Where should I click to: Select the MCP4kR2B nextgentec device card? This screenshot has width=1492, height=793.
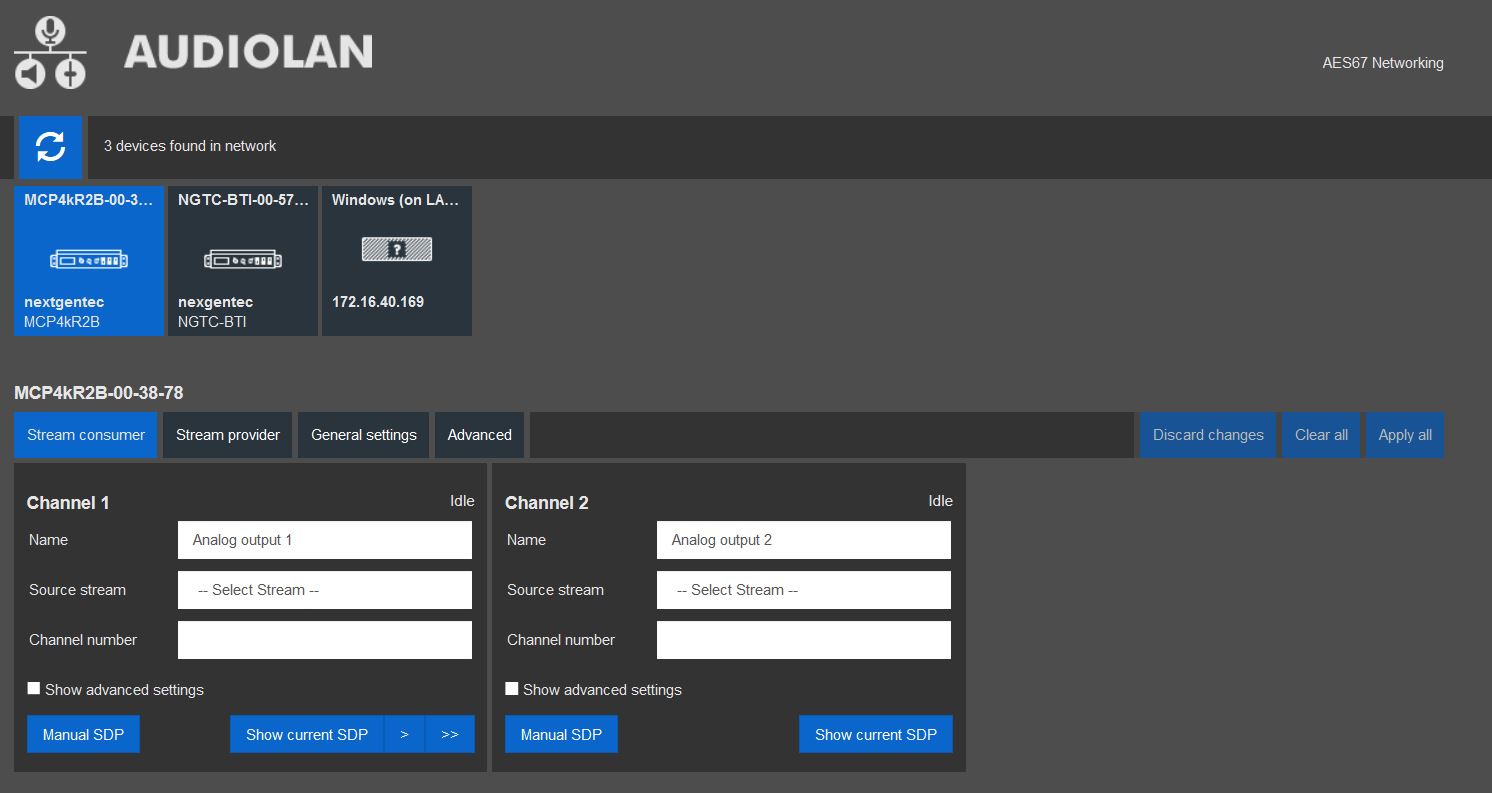click(x=89, y=261)
